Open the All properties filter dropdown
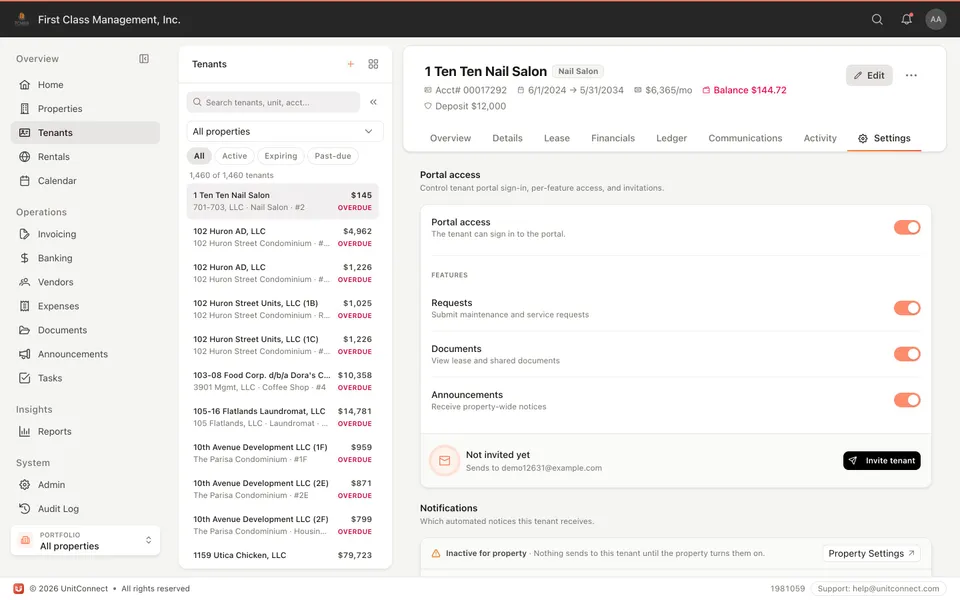Screen dimensions: 960x600 [x=285, y=132]
